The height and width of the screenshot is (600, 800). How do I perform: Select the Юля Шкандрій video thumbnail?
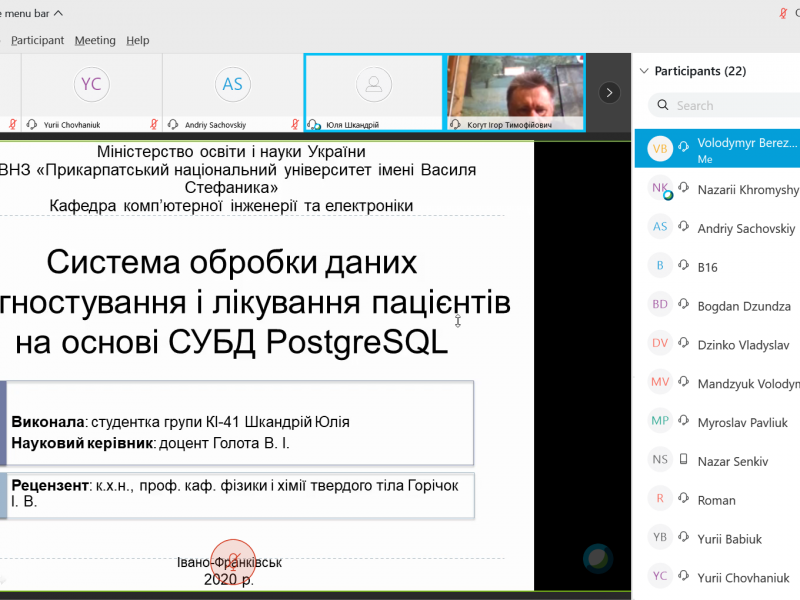tap(373, 92)
